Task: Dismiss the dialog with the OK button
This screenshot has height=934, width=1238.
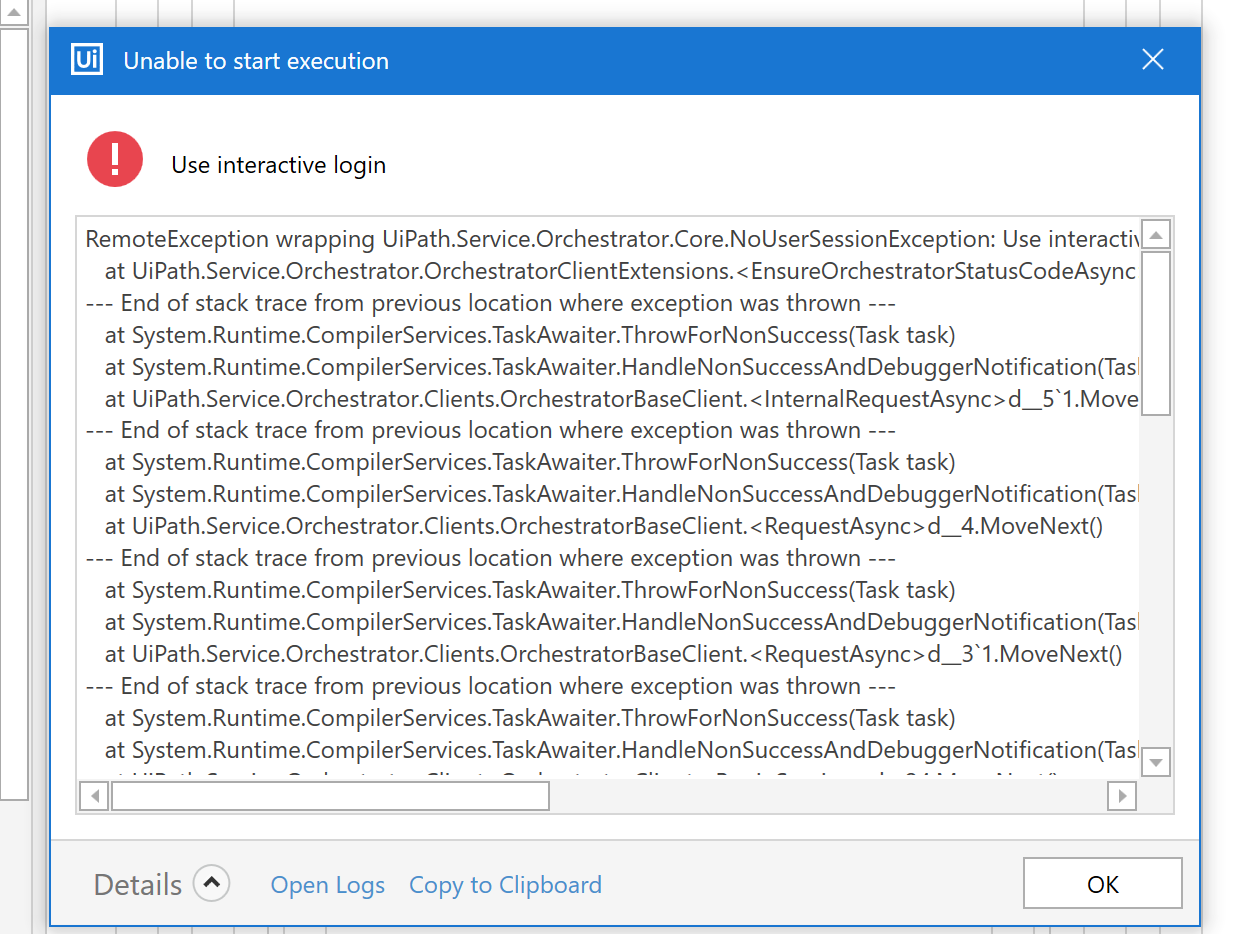Action: pos(1102,883)
